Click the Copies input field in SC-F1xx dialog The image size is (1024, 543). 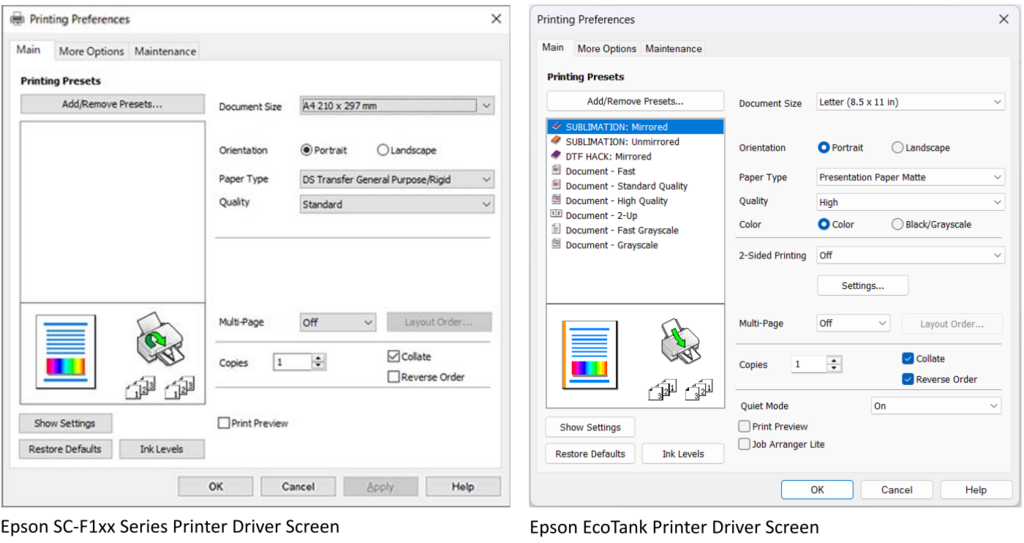tap(292, 362)
